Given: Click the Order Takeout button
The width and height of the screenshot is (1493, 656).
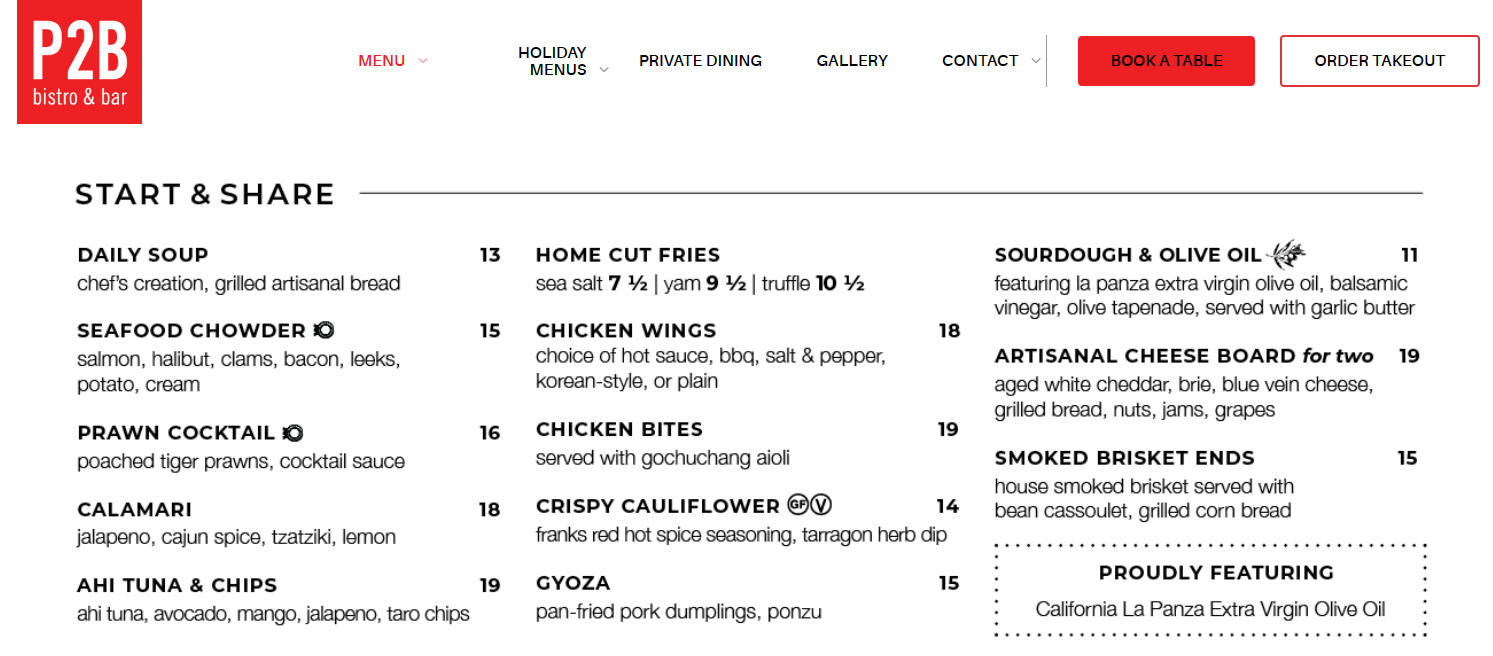Looking at the screenshot, I should pos(1379,61).
